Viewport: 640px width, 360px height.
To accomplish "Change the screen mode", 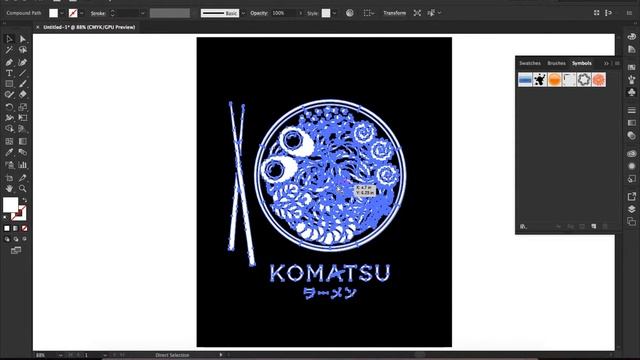I will tap(16, 250).
